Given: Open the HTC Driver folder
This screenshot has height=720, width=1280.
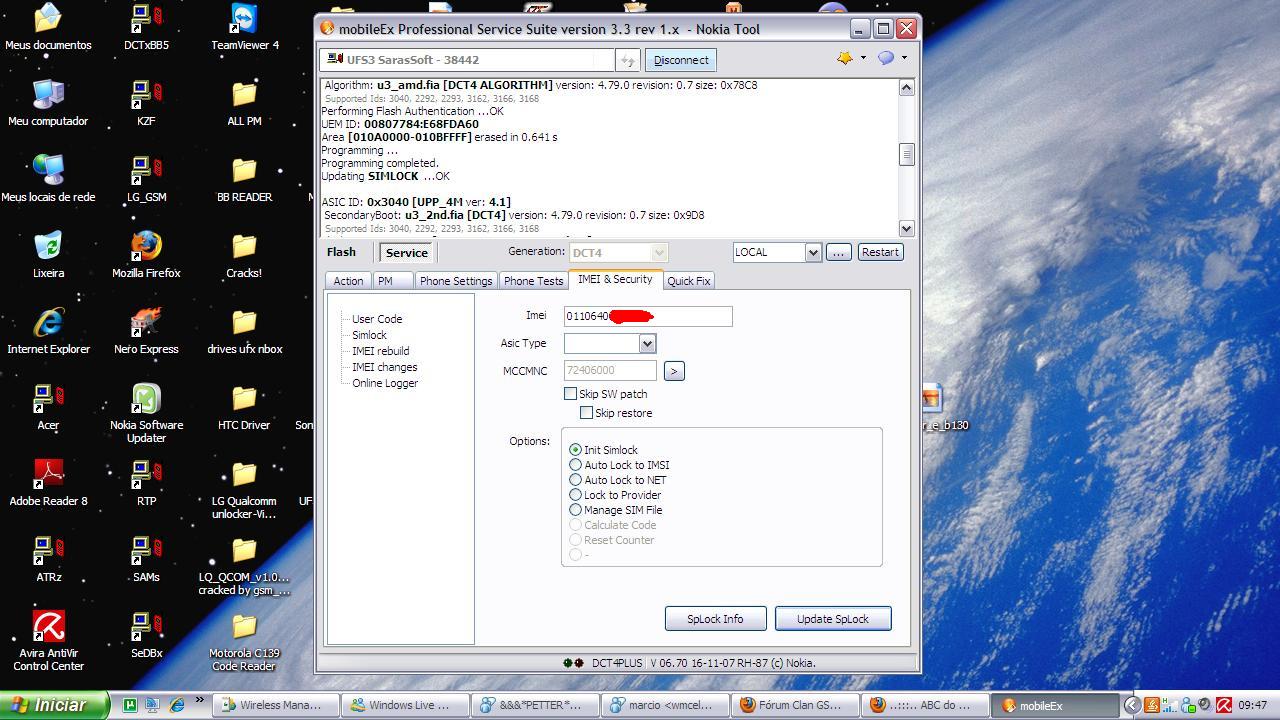Looking at the screenshot, I should click(244, 407).
